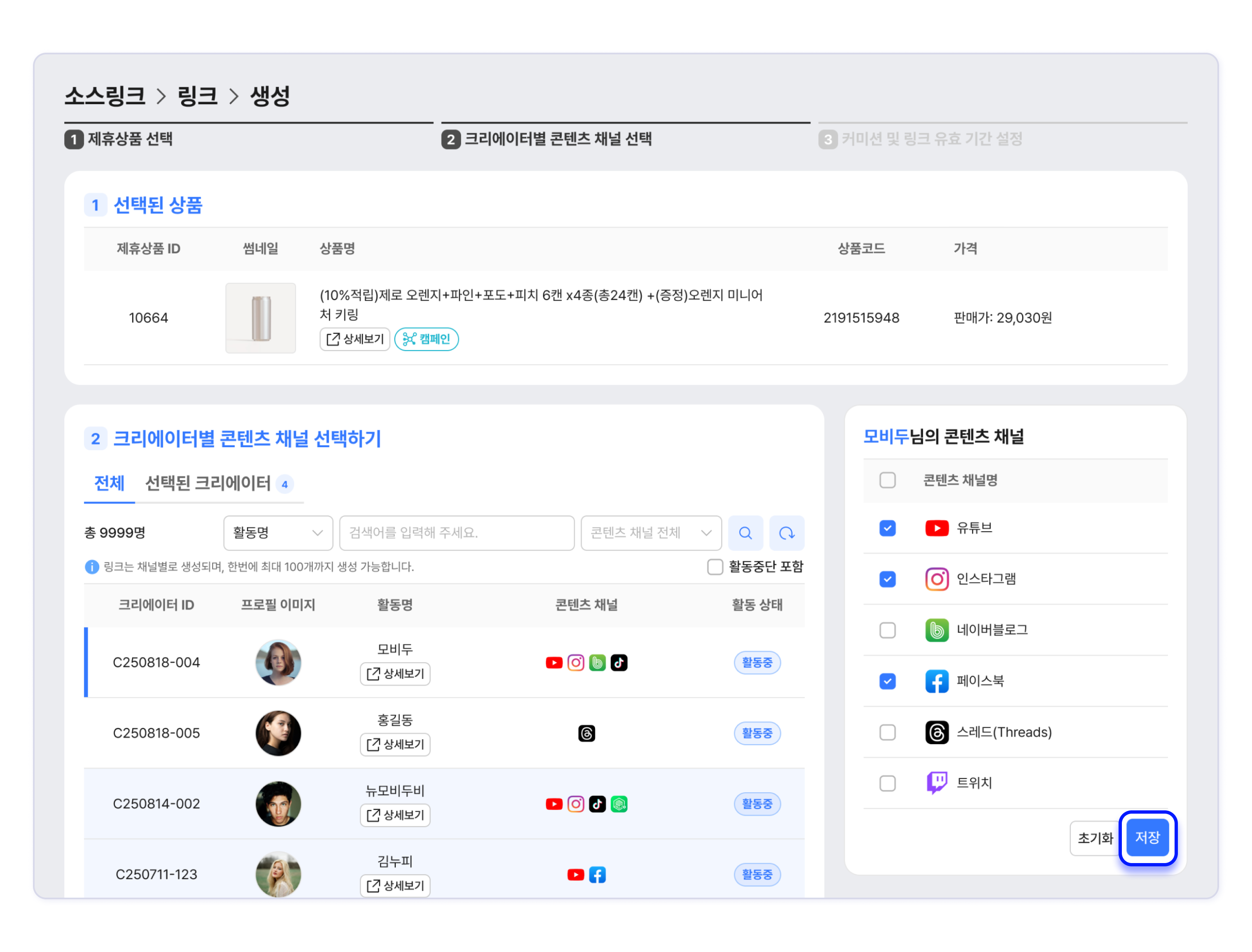This screenshot has width=1252, height=952.
Task: Select the 전체 tab
Action: tap(109, 483)
